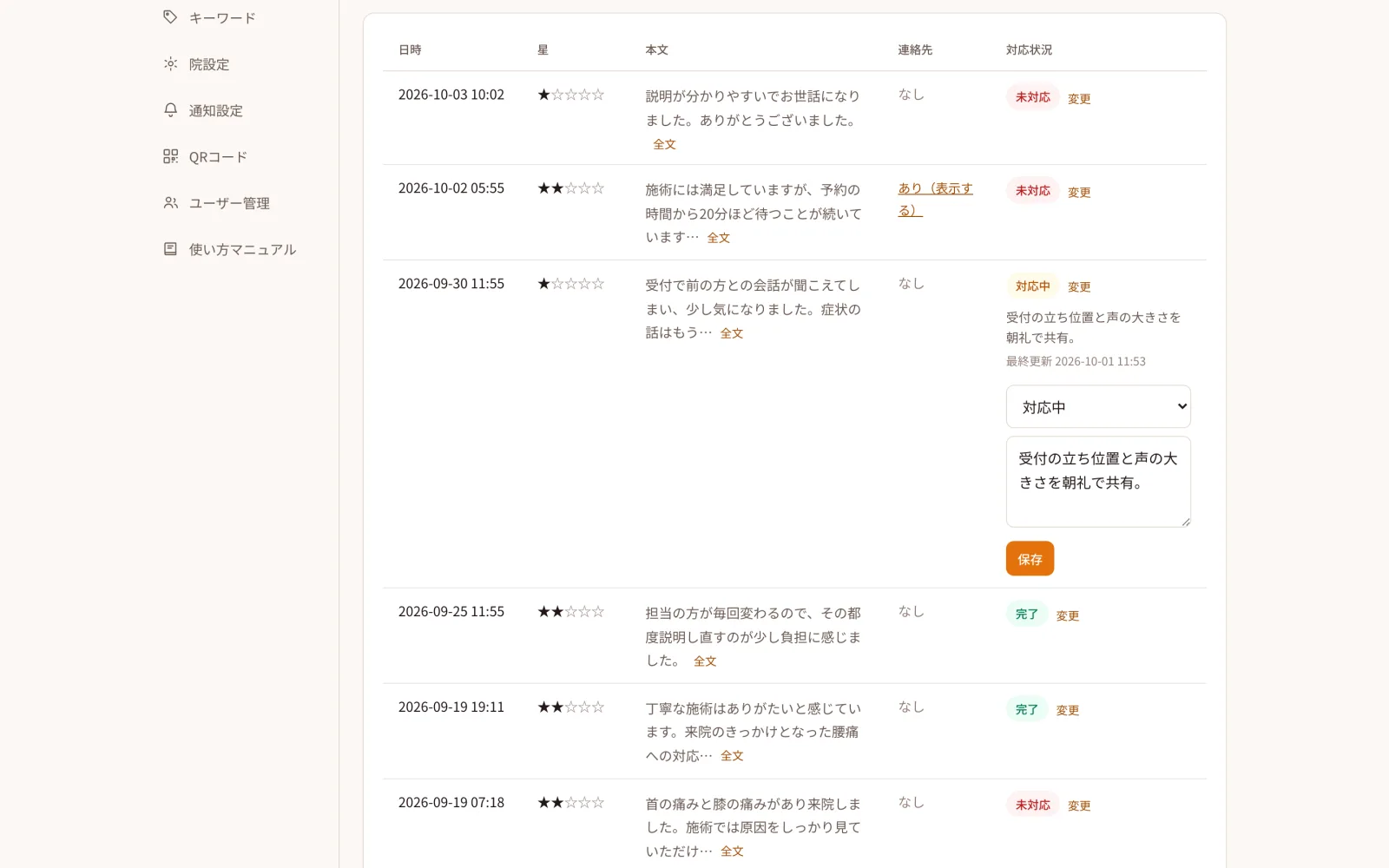1389x868 pixels.
Task: Click the 対応状況 column header
Action: (x=1029, y=50)
